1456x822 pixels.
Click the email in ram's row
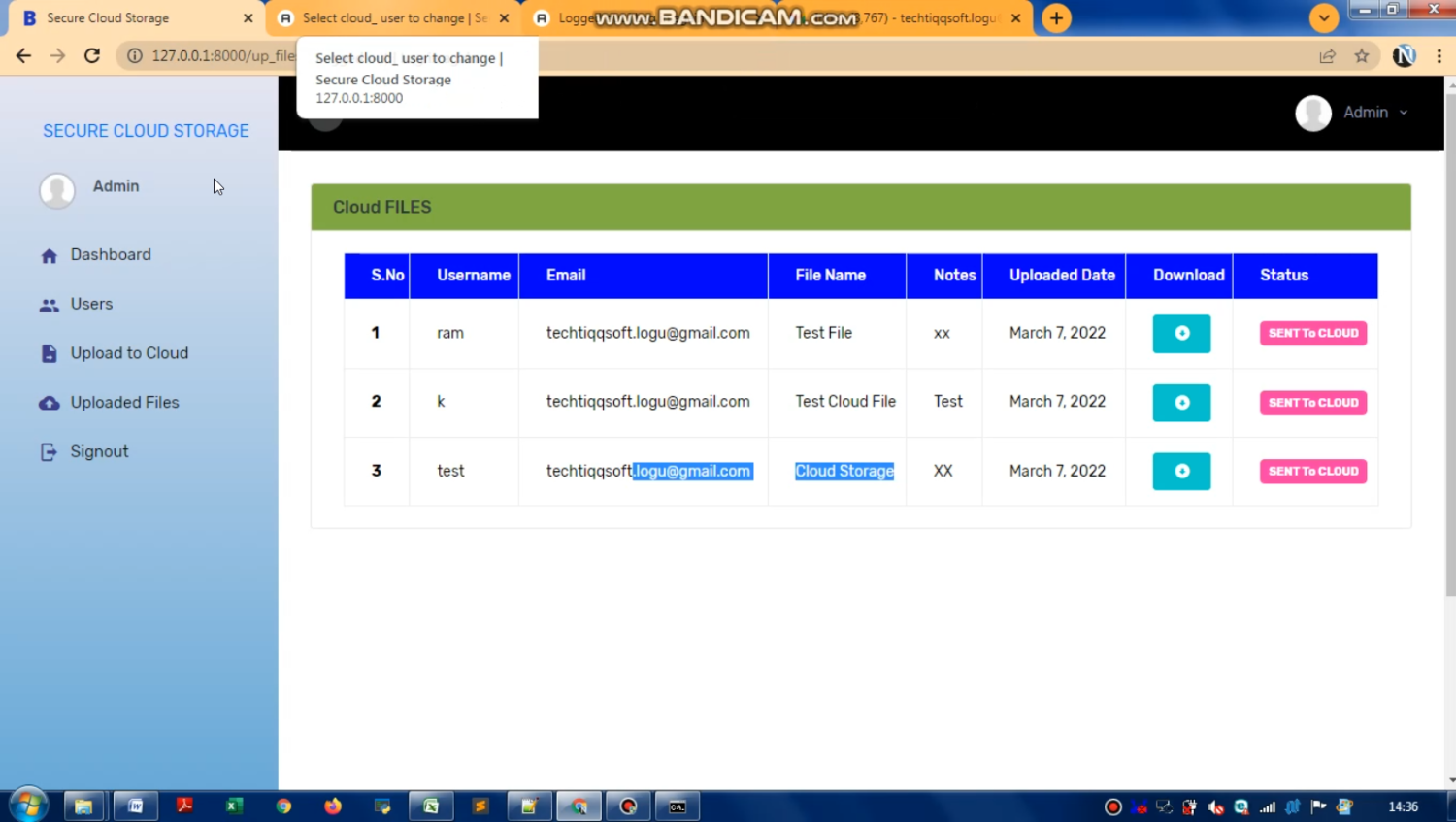pos(647,333)
